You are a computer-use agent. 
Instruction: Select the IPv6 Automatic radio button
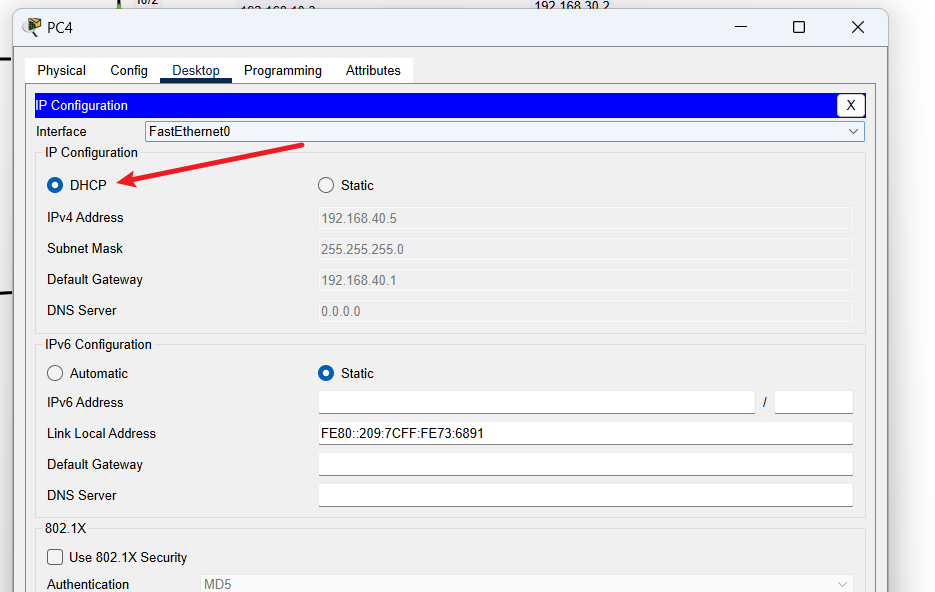point(55,373)
